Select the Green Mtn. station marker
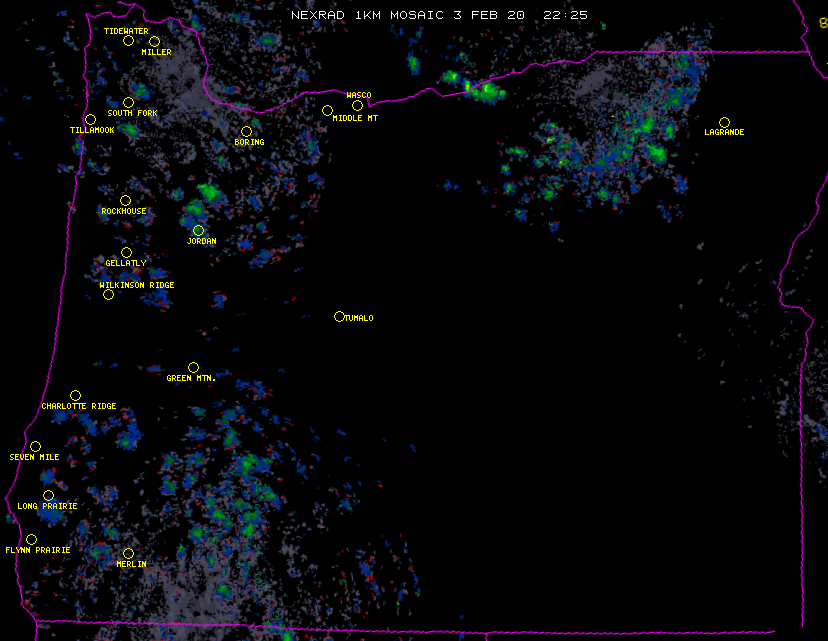The image size is (828, 641). pos(193,368)
